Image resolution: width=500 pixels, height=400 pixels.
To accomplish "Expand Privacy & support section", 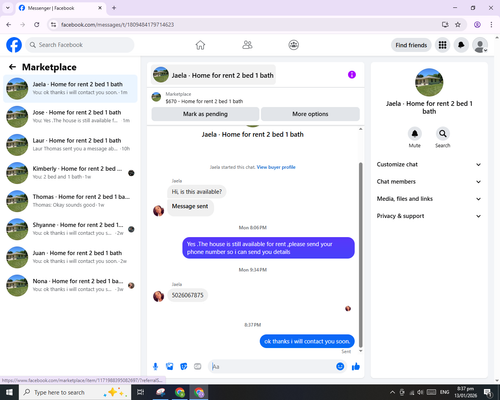I will (429, 216).
